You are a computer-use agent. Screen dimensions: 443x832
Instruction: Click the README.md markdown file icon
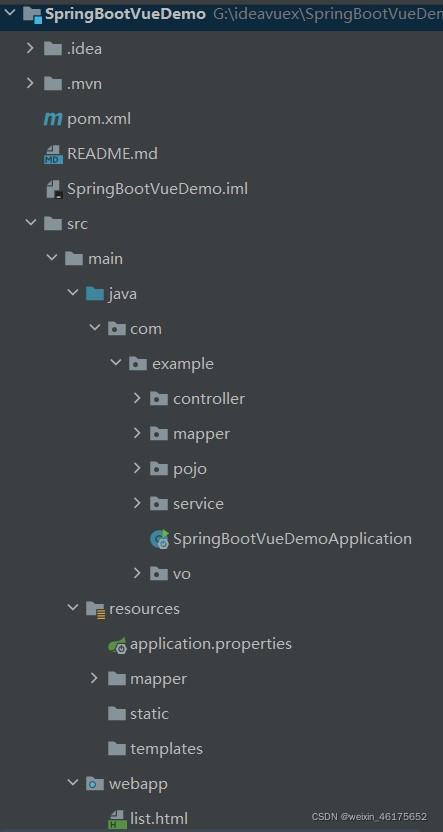pyautogui.click(x=53, y=154)
